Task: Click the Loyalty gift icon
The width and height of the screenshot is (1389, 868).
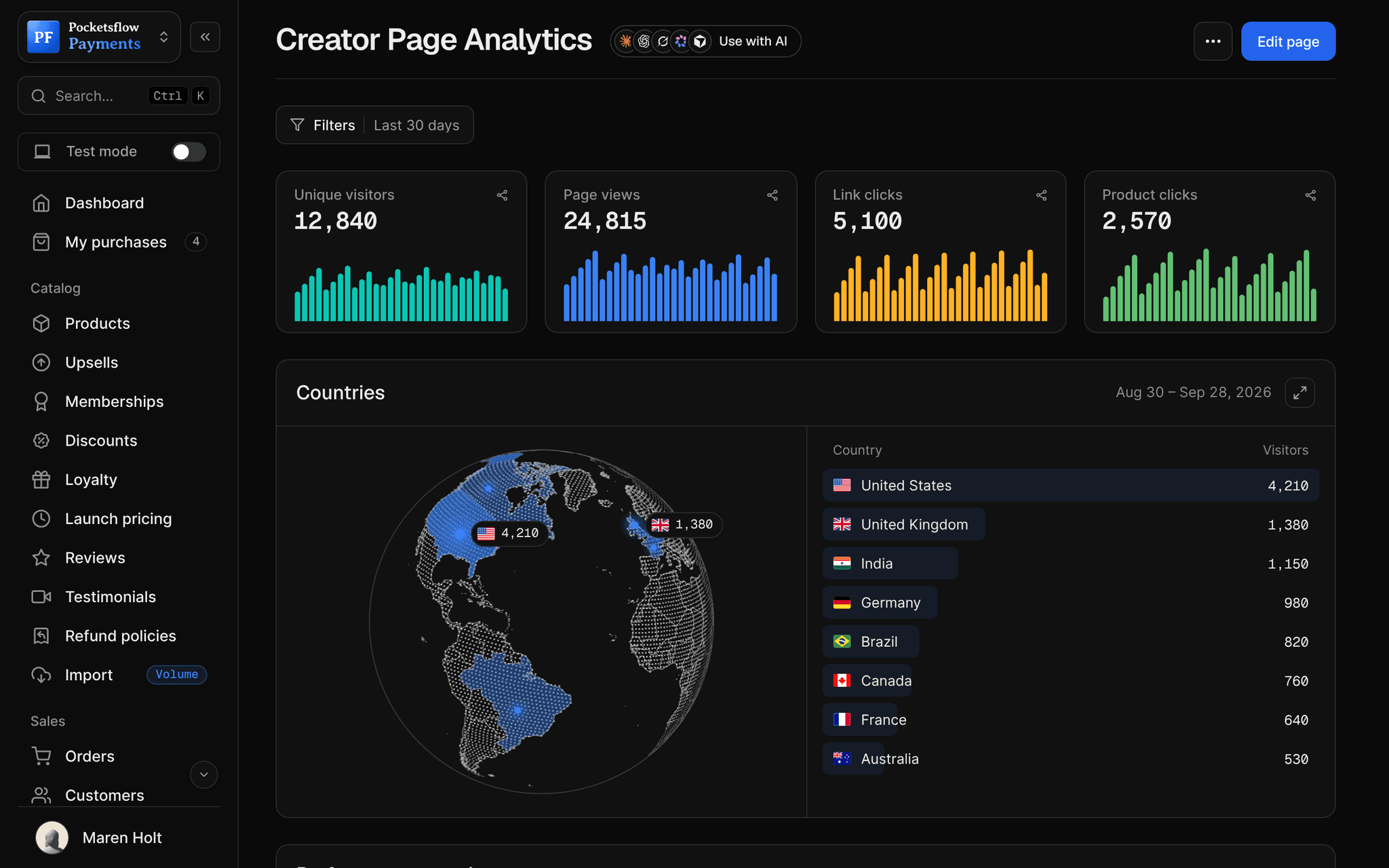Action: [x=41, y=479]
